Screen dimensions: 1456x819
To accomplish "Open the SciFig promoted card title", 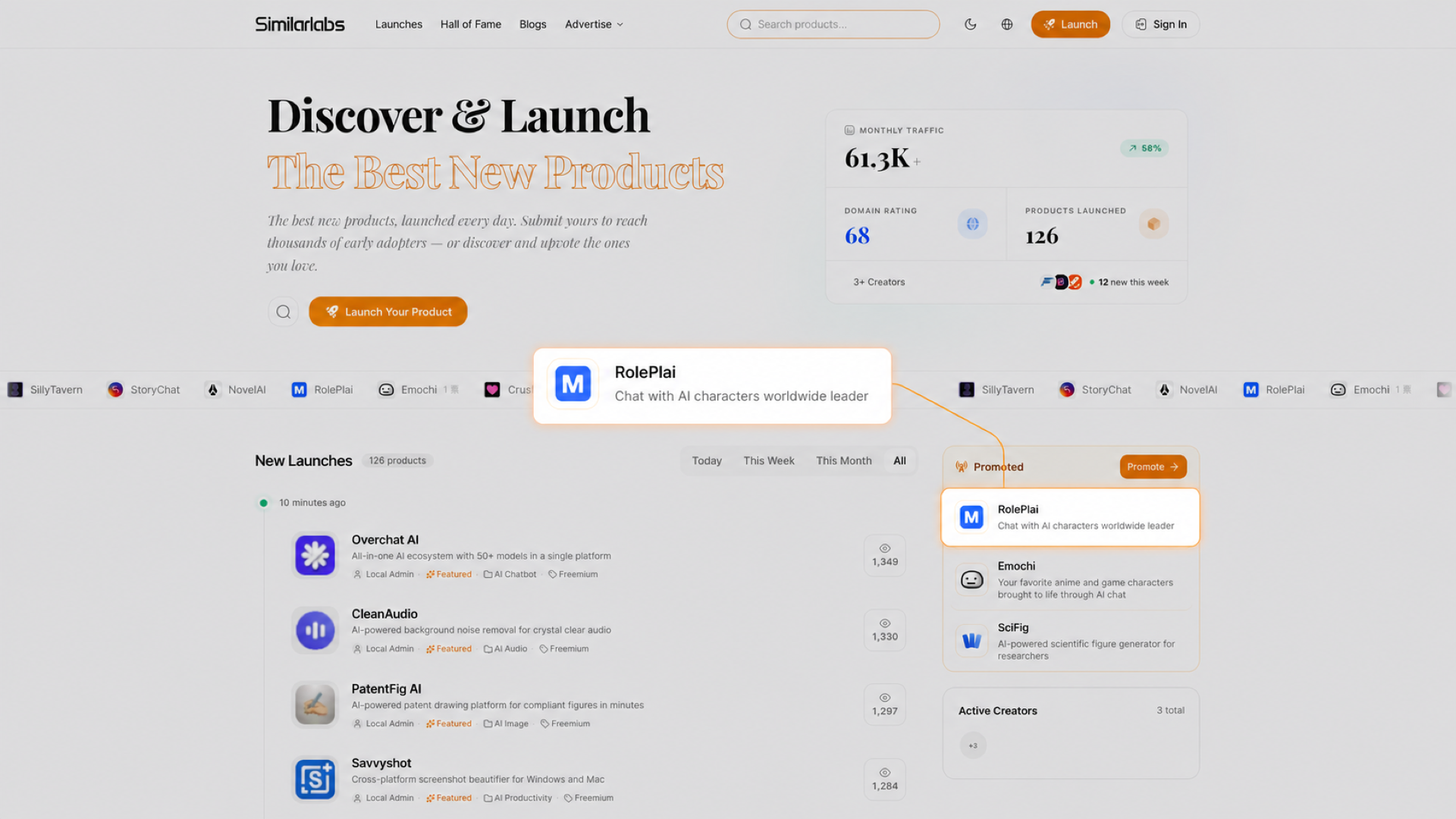I will click(x=1013, y=628).
